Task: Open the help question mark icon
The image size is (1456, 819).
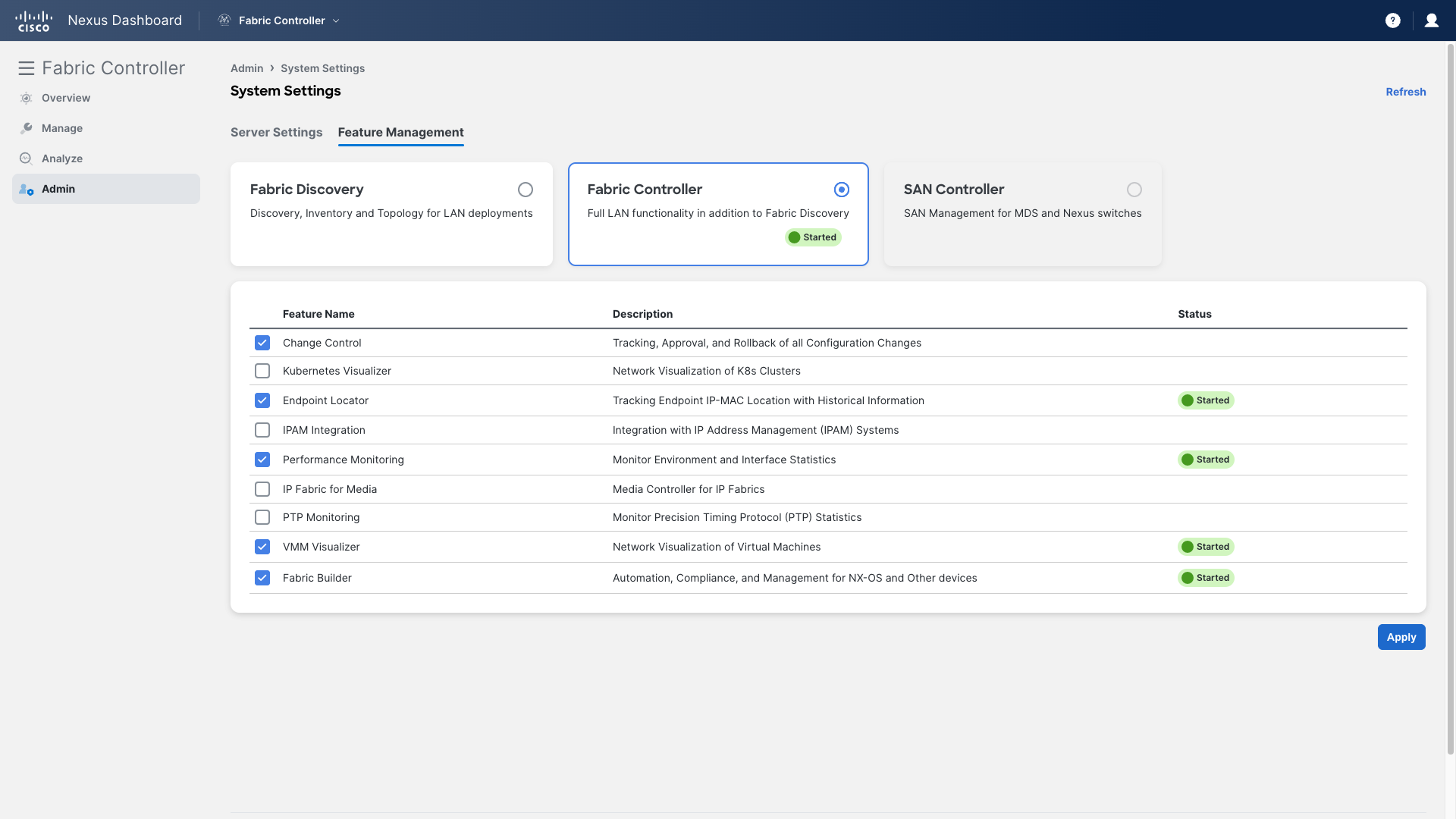Action: (x=1393, y=20)
